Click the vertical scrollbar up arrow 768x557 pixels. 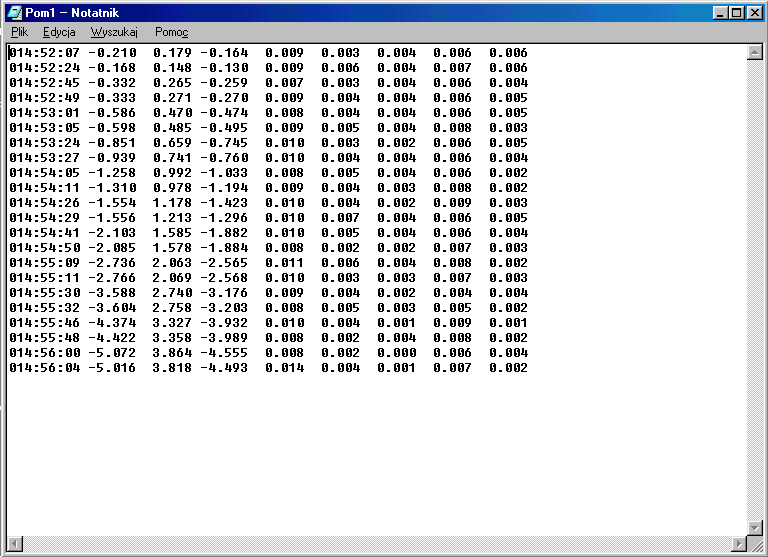[x=755, y=52]
